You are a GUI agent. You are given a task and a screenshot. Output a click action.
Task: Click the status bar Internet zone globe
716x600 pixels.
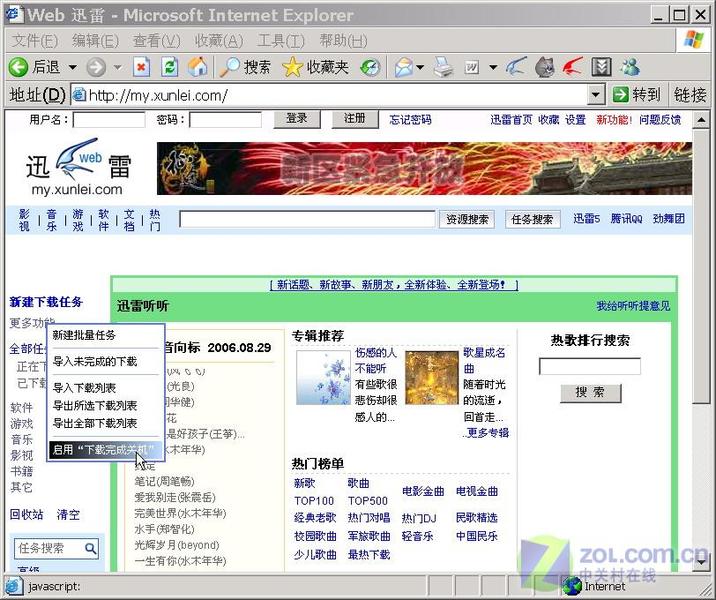click(x=572, y=586)
